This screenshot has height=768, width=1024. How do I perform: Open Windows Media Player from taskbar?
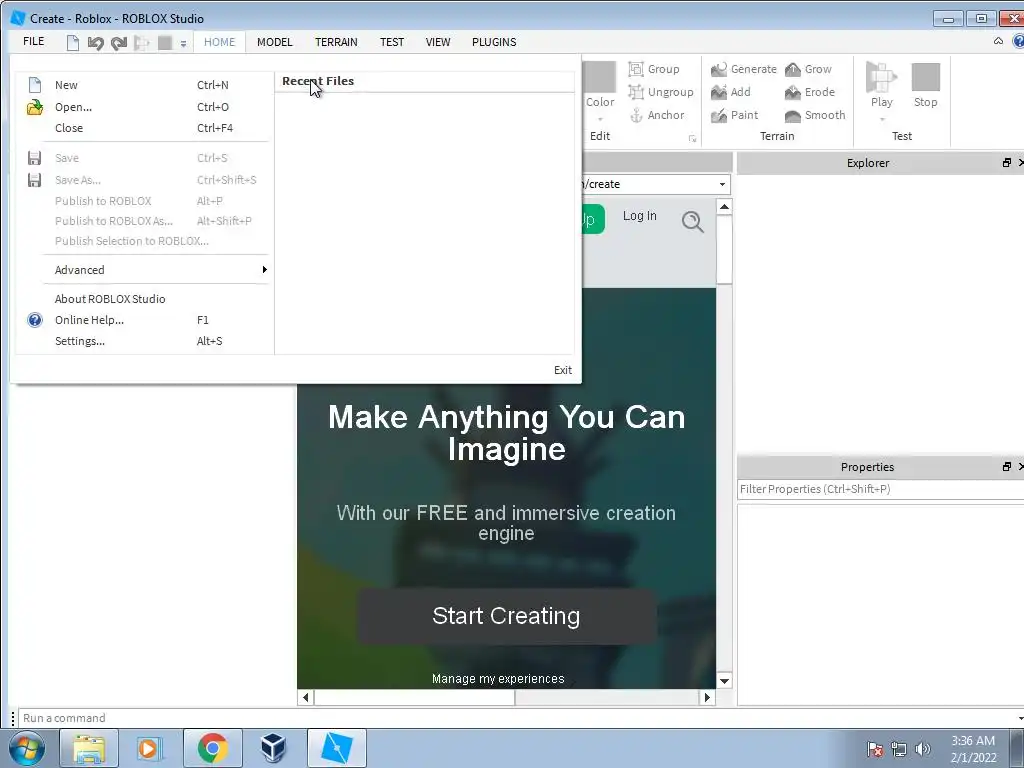coord(150,748)
